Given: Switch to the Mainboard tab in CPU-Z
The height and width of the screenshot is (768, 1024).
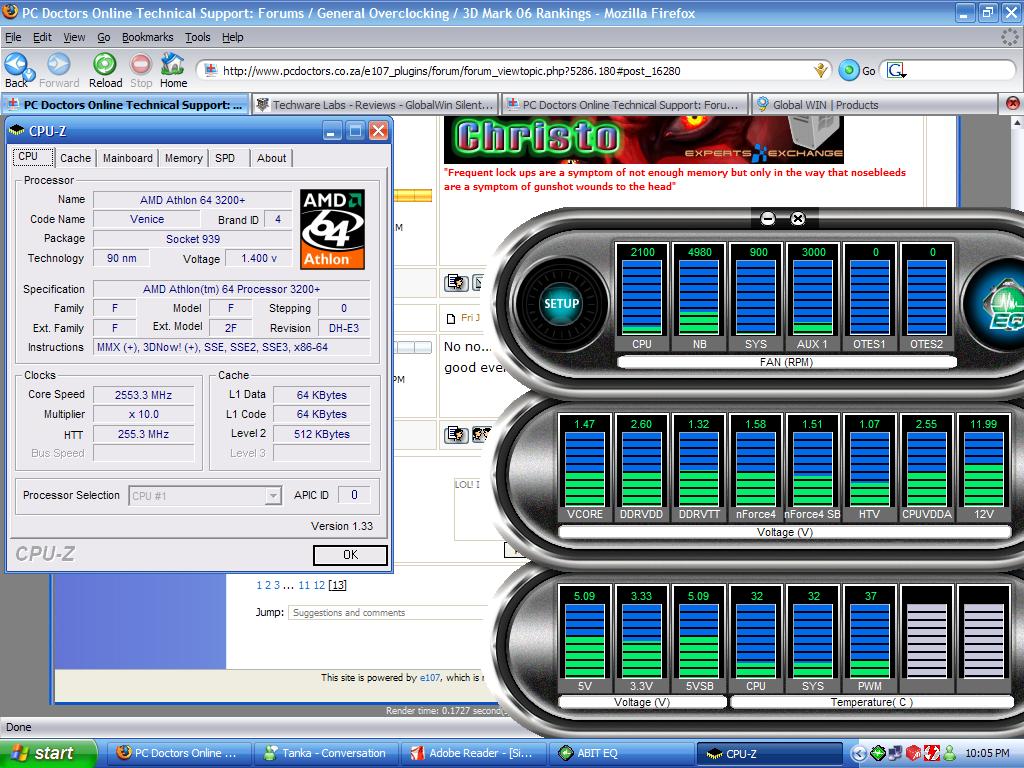Looking at the screenshot, I should [128, 158].
